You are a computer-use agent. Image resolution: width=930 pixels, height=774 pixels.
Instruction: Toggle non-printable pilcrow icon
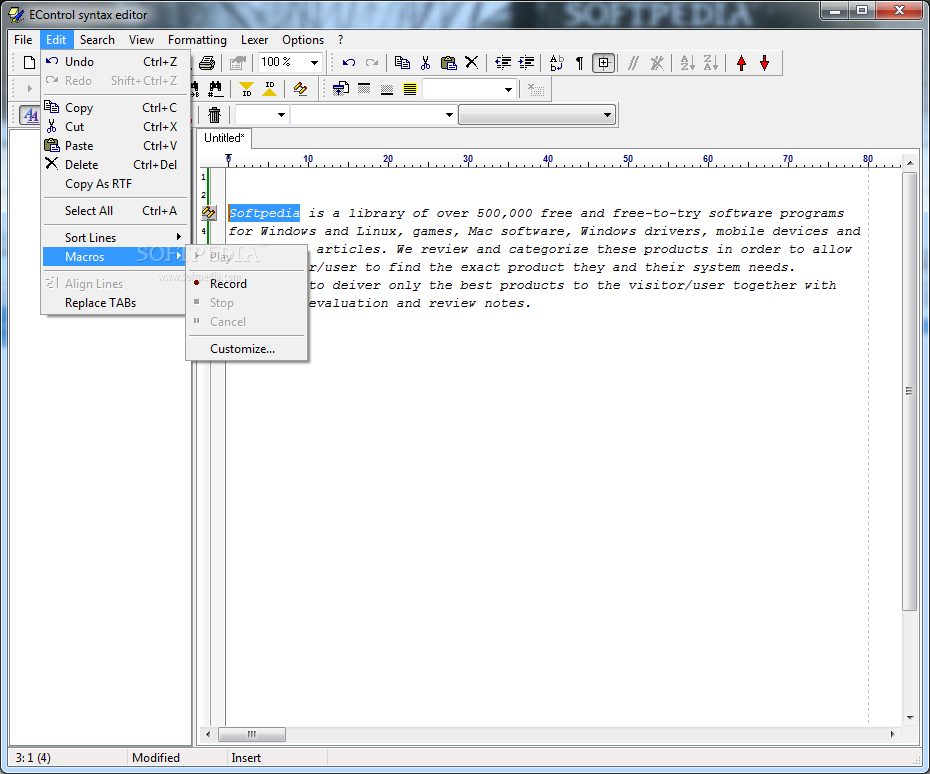pyautogui.click(x=579, y=62)
